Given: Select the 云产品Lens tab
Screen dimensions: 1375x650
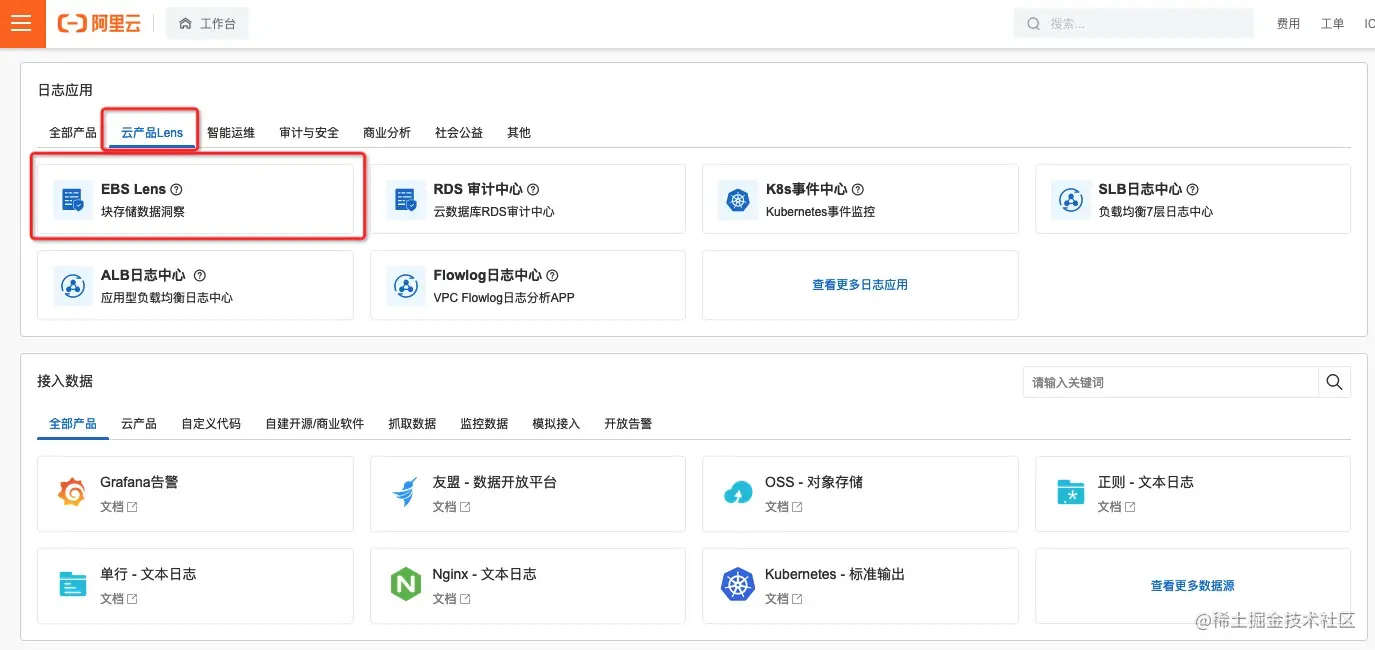Looking at the screenshot, I should (152, 132).
